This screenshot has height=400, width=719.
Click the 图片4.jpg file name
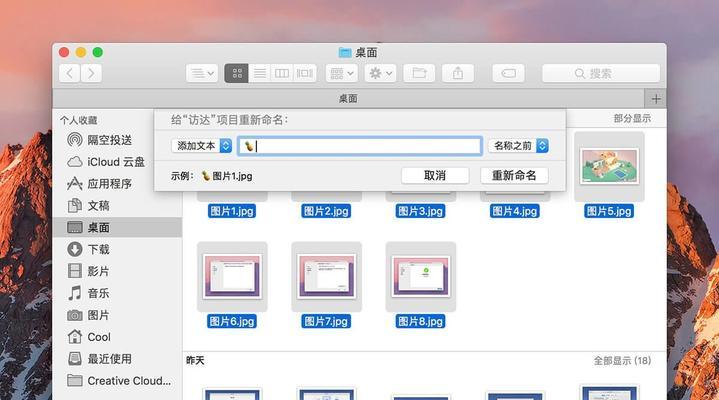(x=515, y=211)
